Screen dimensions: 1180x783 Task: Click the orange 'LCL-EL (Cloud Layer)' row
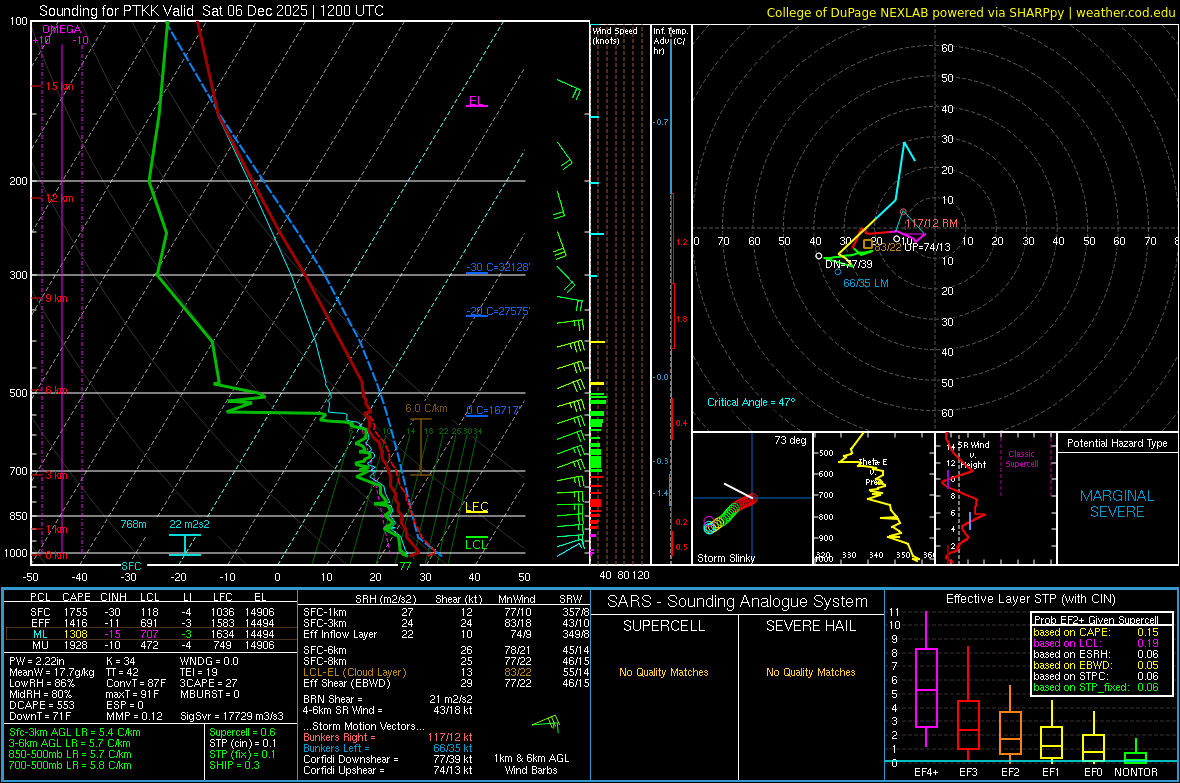pyautogui.click(x=446, y=672)
